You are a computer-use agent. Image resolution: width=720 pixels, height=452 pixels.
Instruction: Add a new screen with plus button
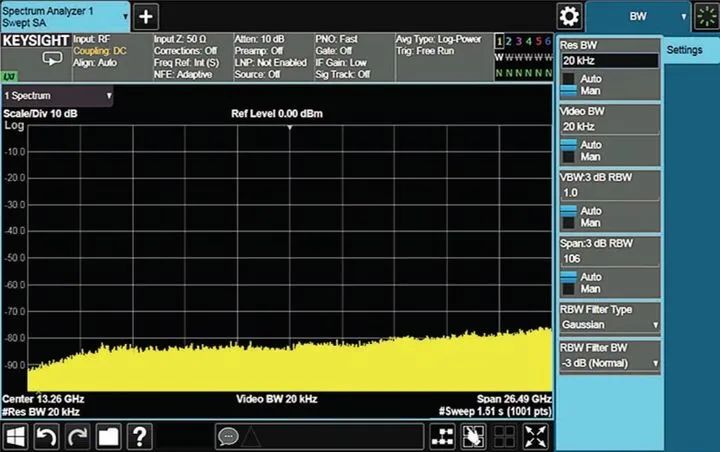pos(146,16)
